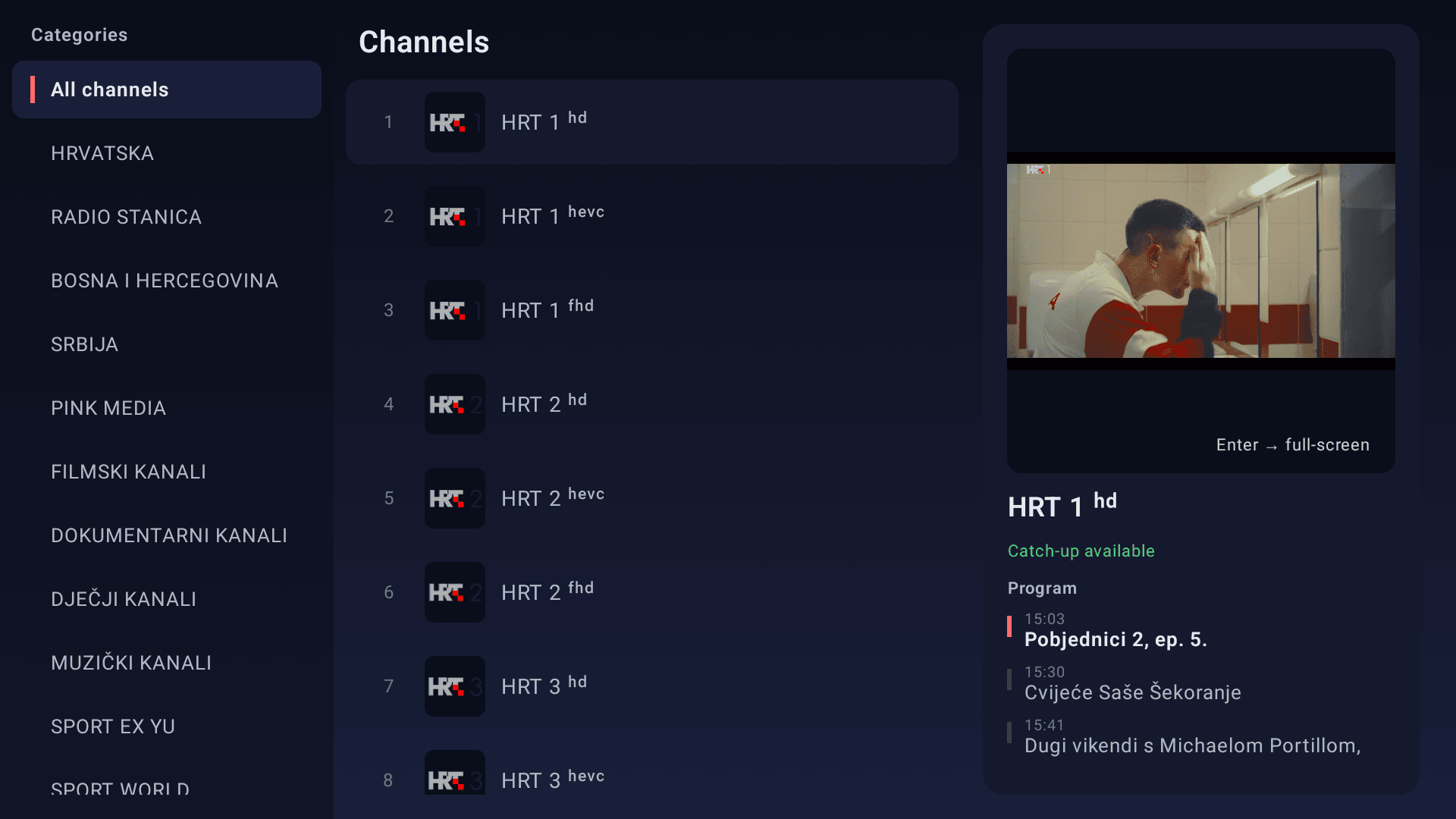This screenshot has height=819, width=1456.
Task: Open the BOSNA I HERCEGOVINA category
Action: (167, 281)
